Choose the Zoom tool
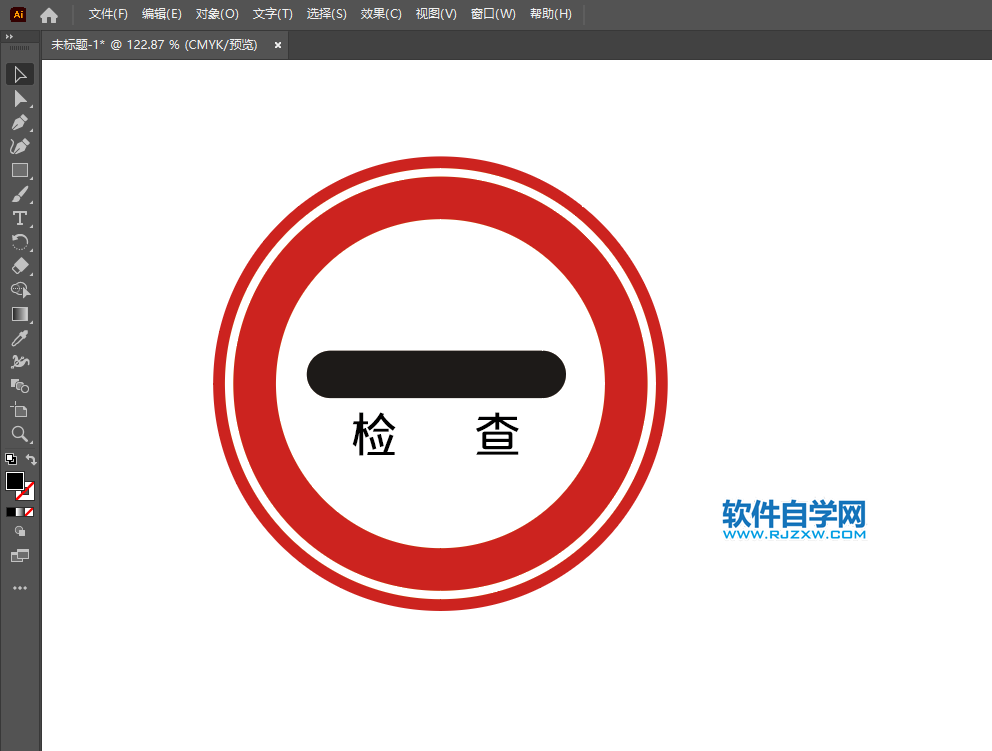Image resolution: width=992 pixels, height=751 pixels. click(x=20, y=434)
